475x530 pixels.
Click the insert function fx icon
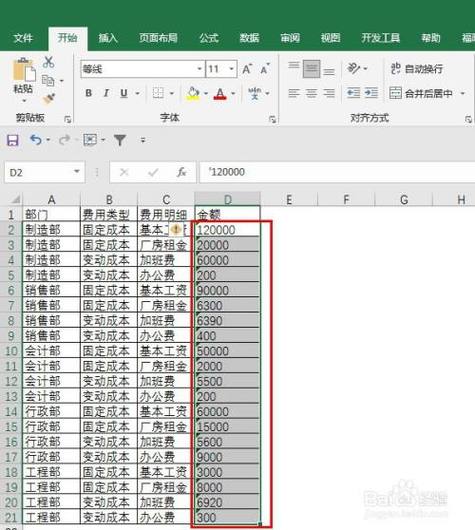pyautogui.click(x=182, y=172)
